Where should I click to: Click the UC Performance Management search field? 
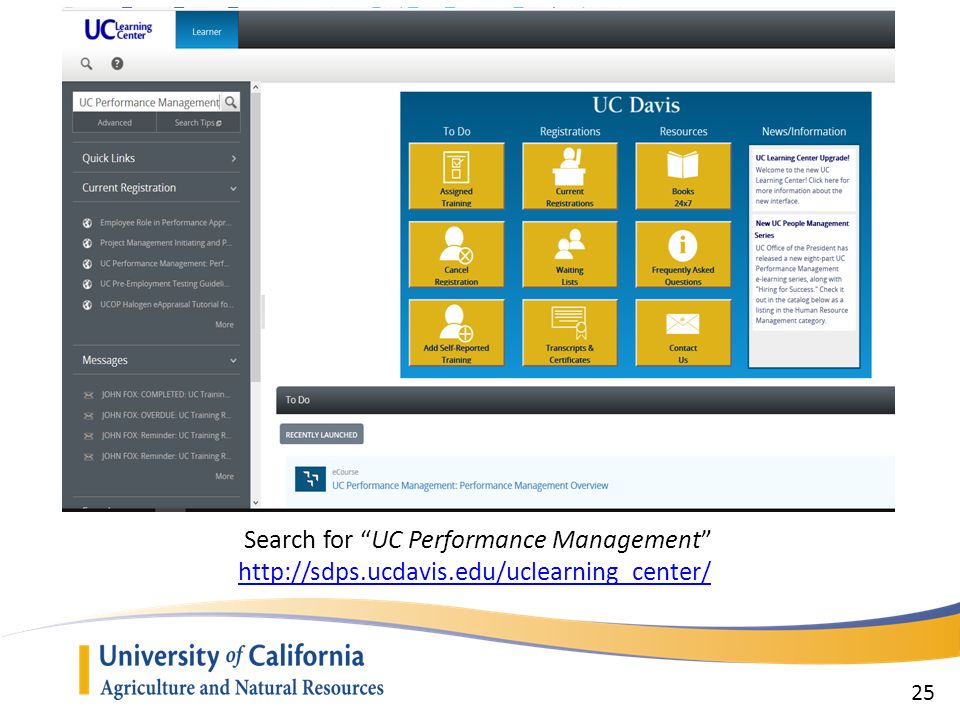coord(148,102)
